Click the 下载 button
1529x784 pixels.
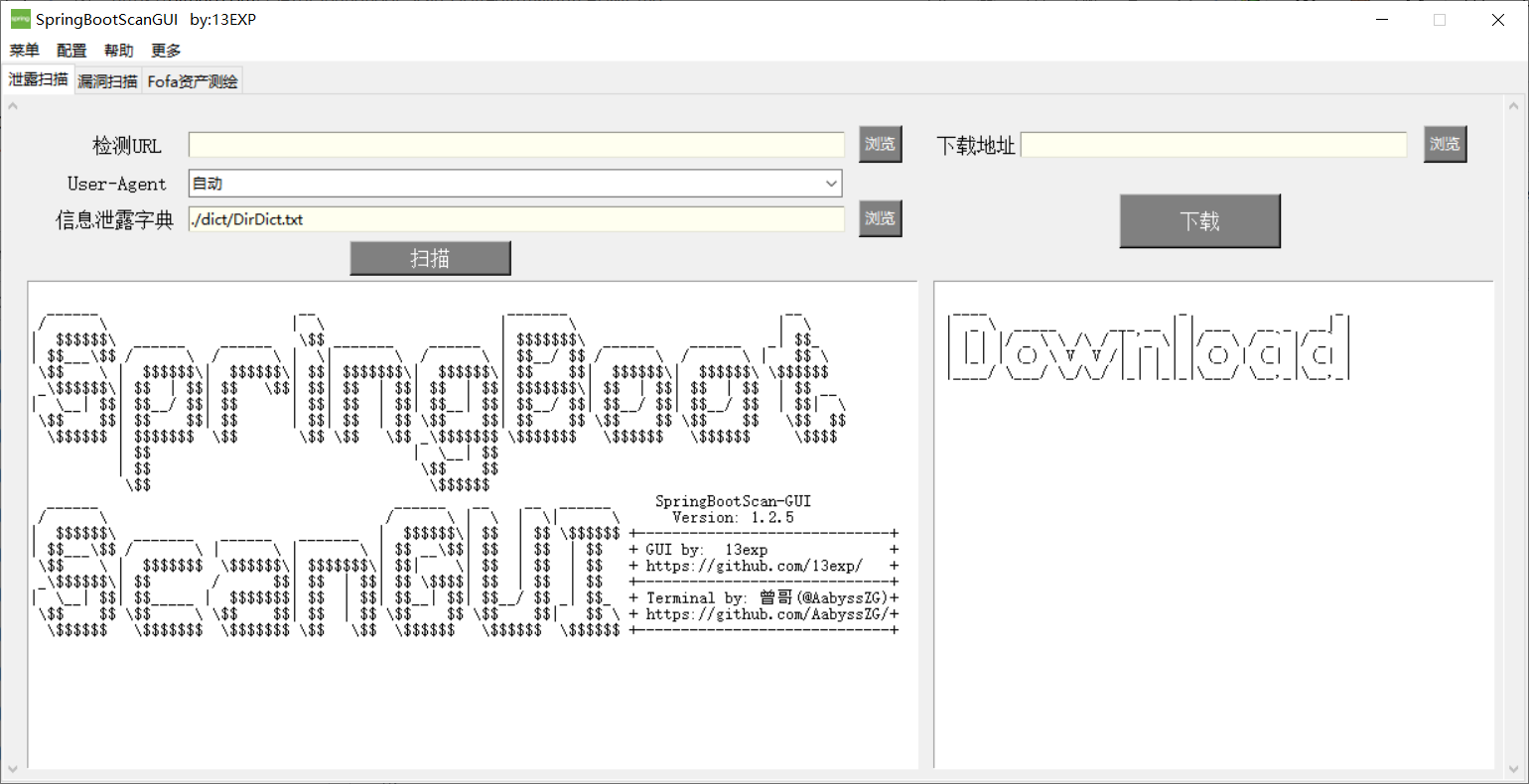1199,220
